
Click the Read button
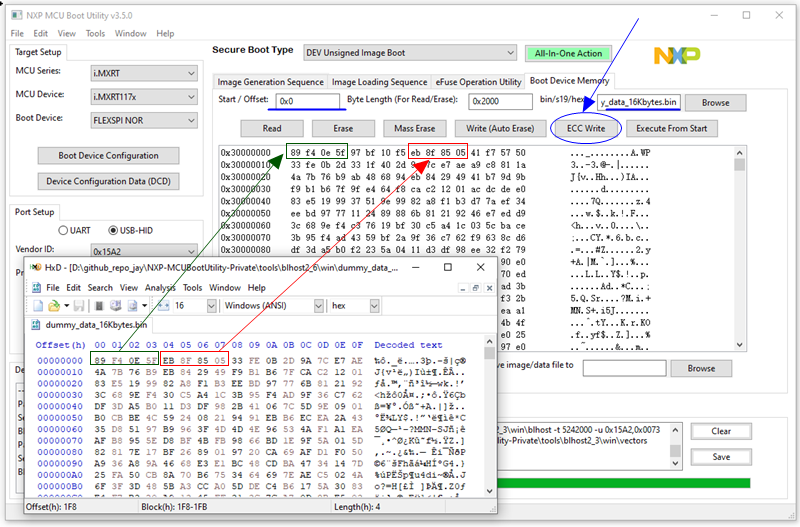272,129
